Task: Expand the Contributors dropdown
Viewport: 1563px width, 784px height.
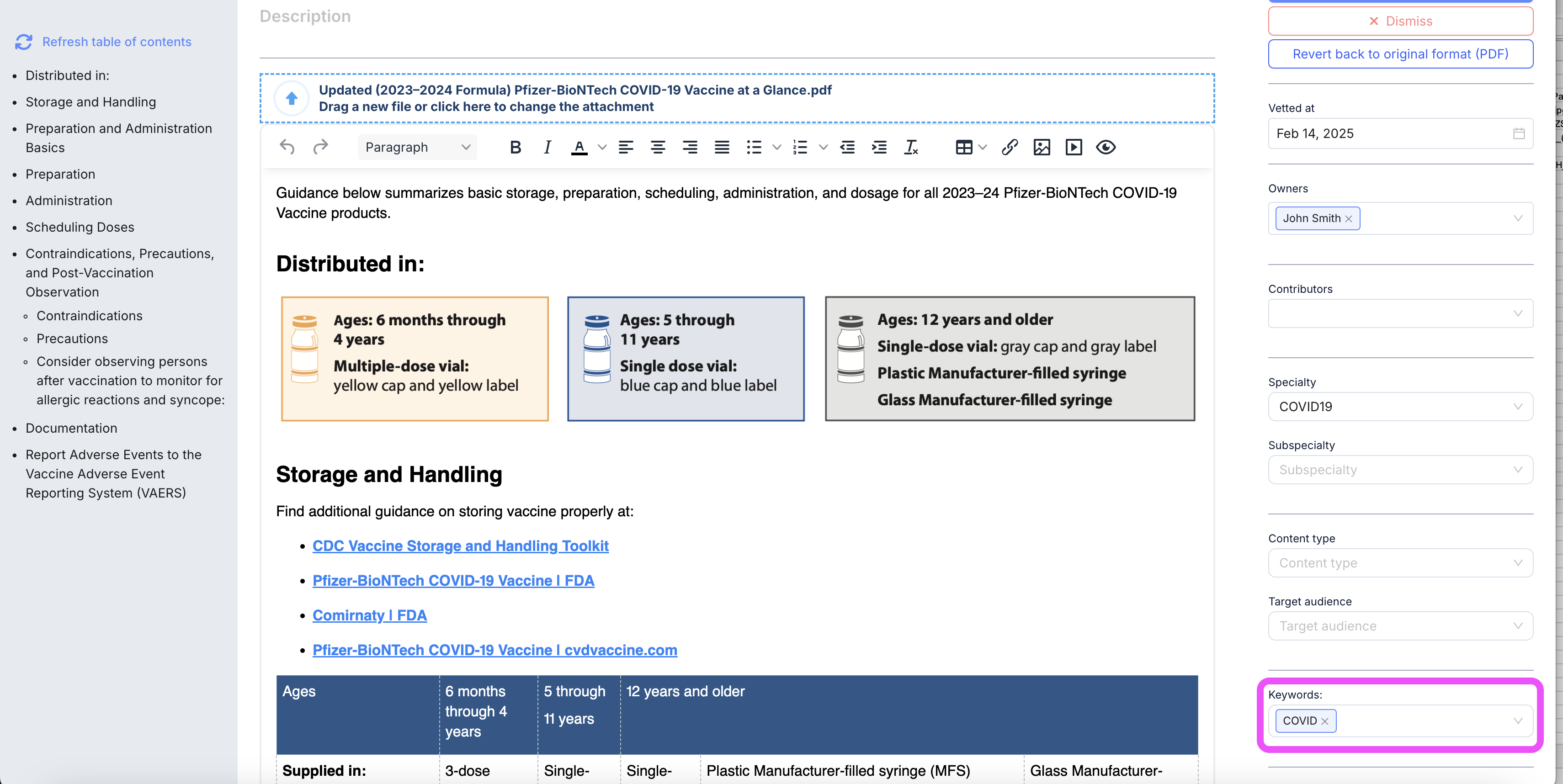Action: point(1518,313)
